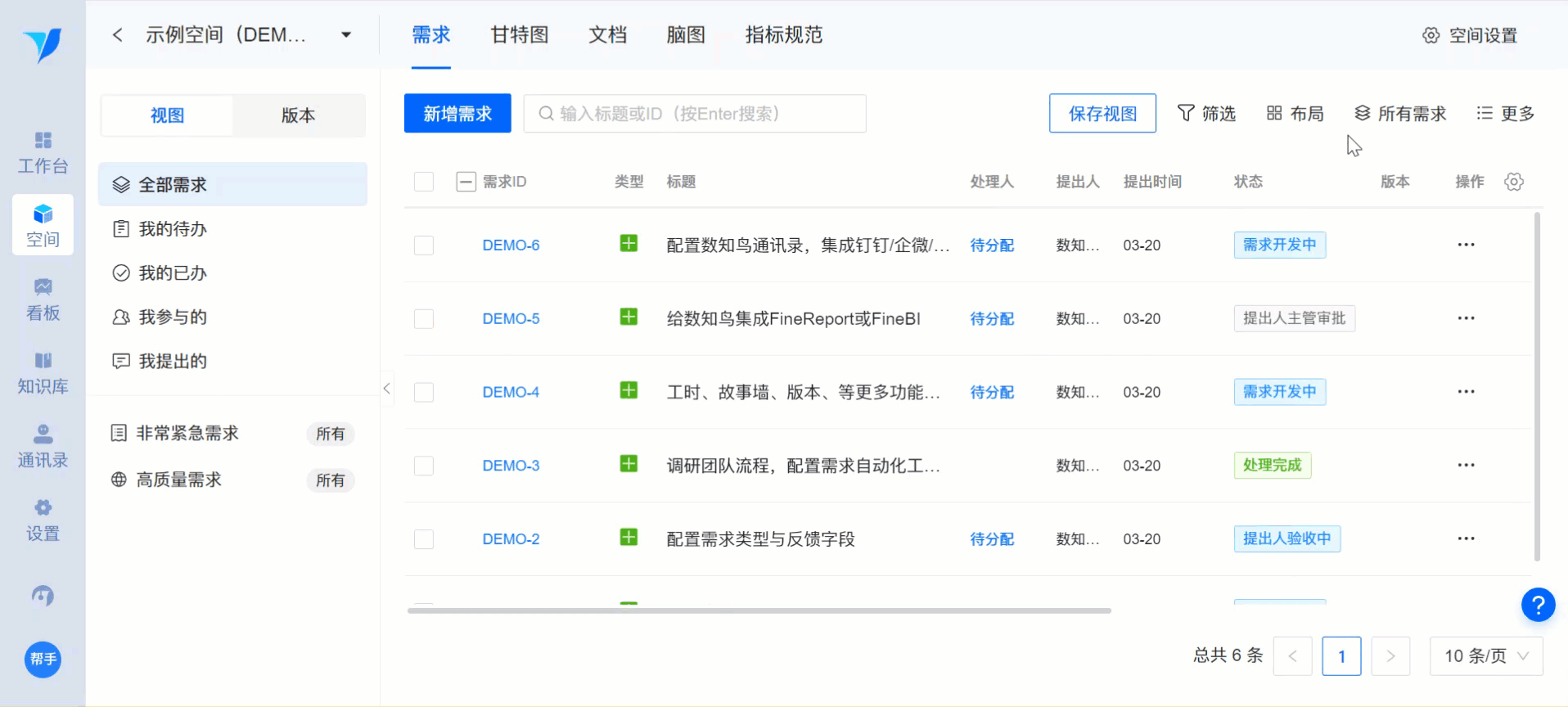Viewport: 1568px width, 707px height.
Task: Expand the 示例空间 workspace dropdown arrow
Action: click(346, 35)
